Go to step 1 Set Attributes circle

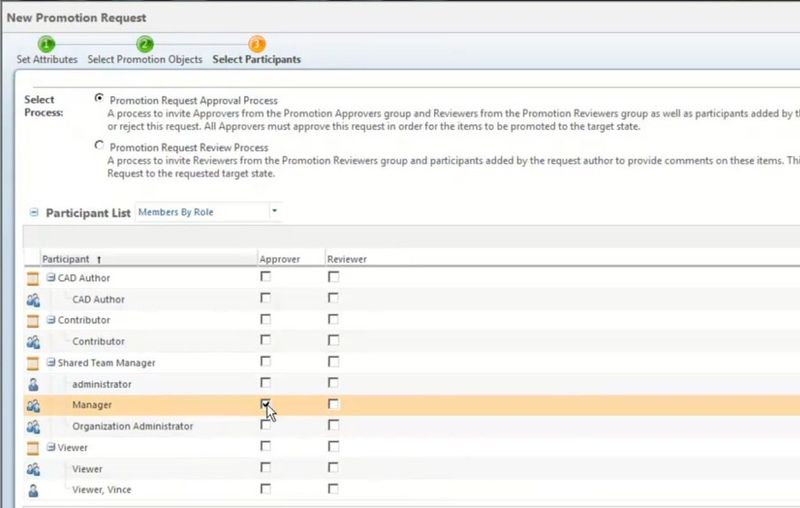[46, 44]
